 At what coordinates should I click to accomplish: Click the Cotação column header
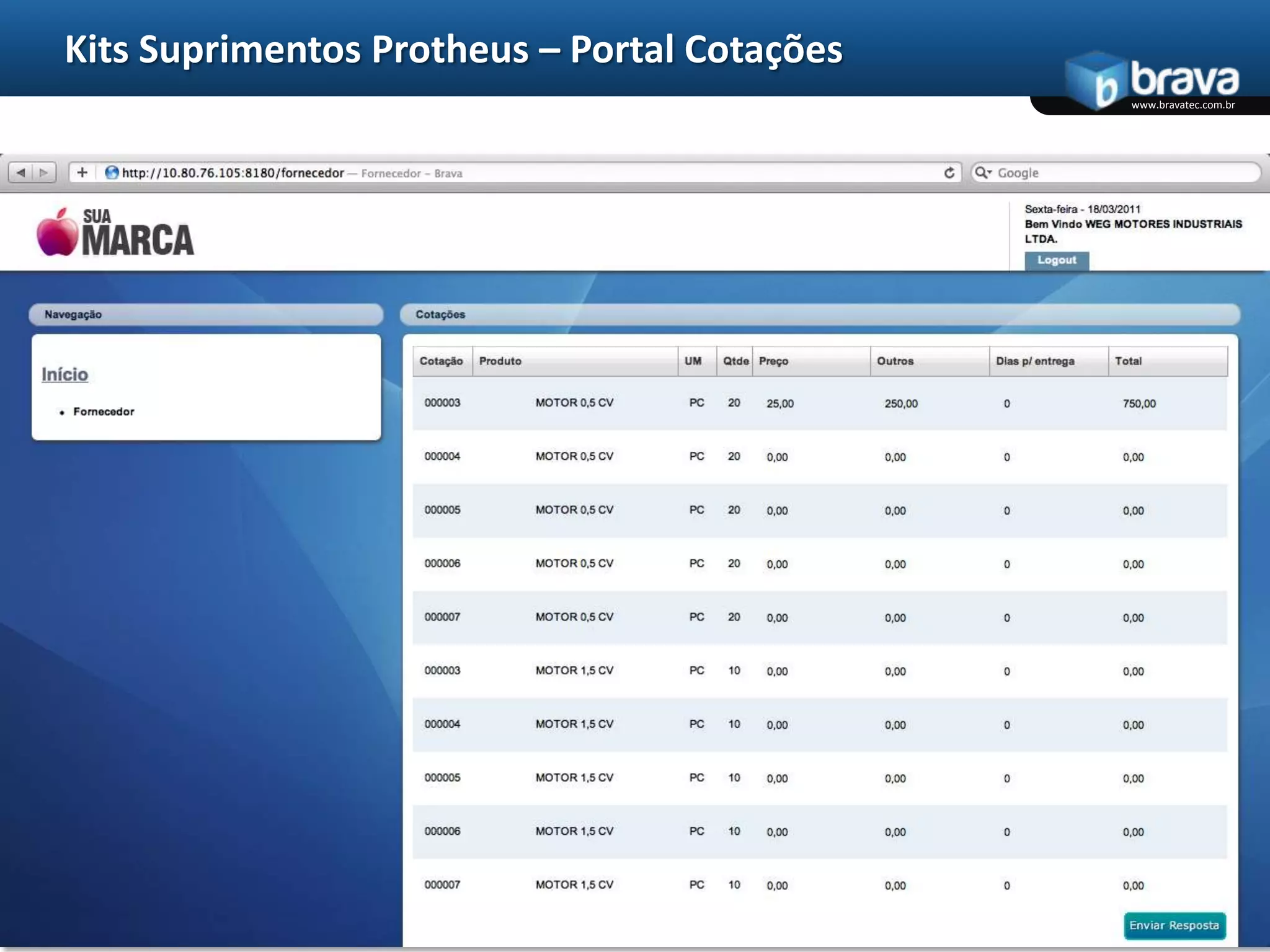(442, 361)
